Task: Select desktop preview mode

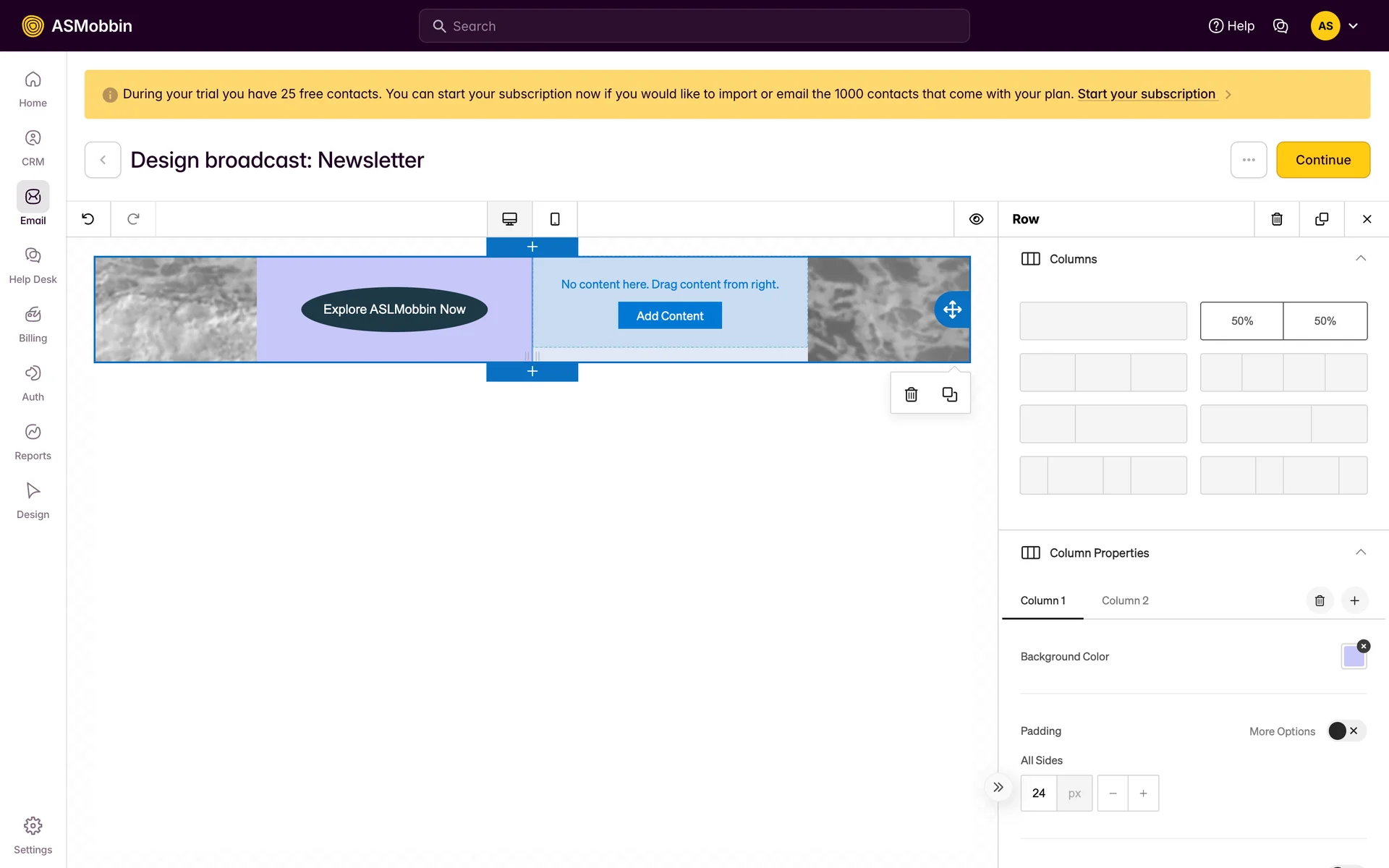Action: point(509,219)
